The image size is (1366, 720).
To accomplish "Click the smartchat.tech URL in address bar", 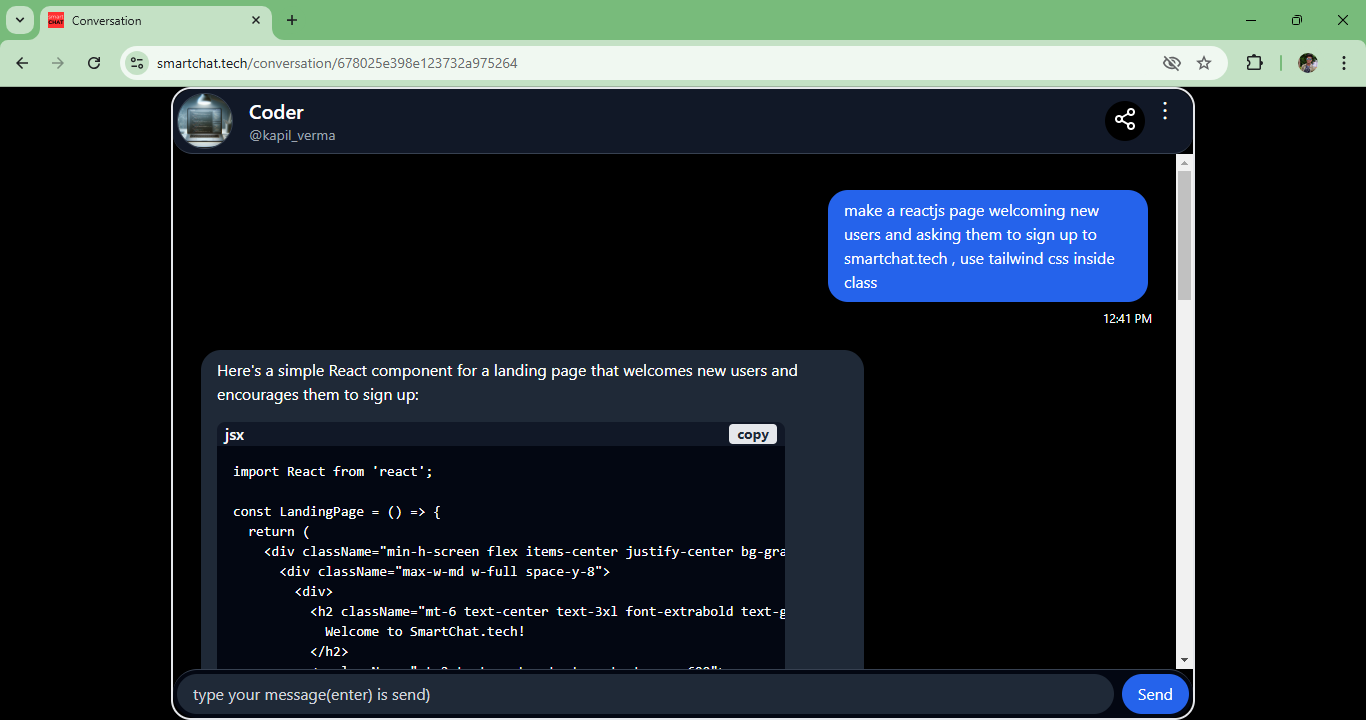I will [x=337, y=63].
